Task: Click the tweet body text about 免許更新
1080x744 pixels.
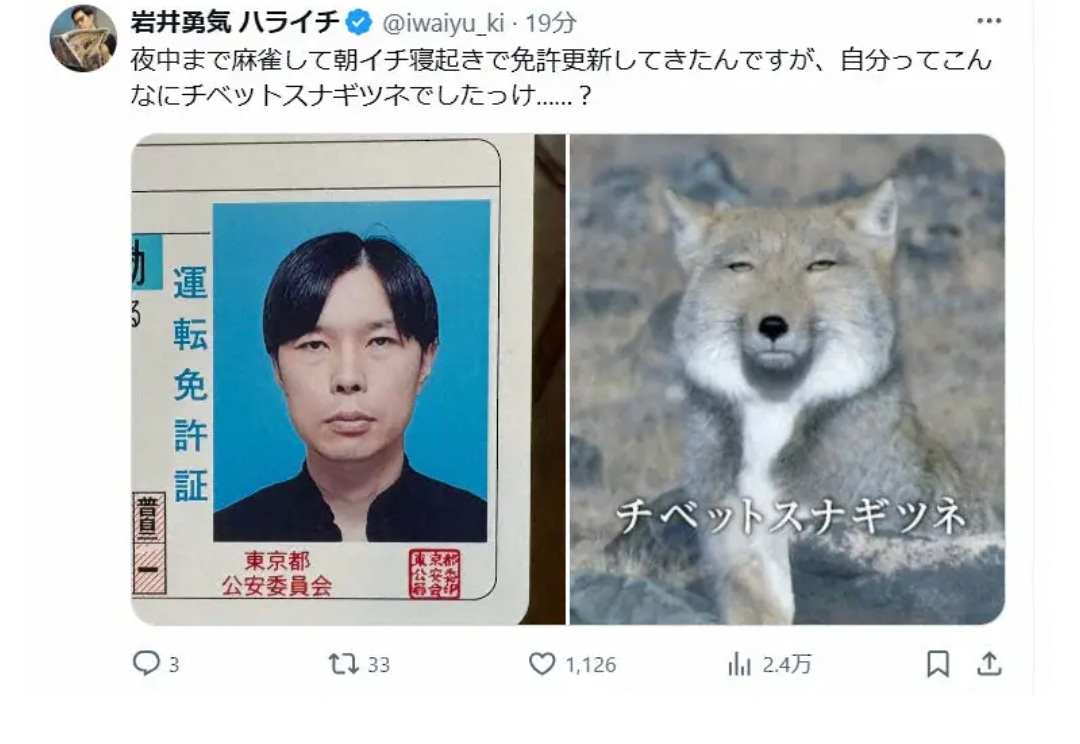Action: coord(561,78)
